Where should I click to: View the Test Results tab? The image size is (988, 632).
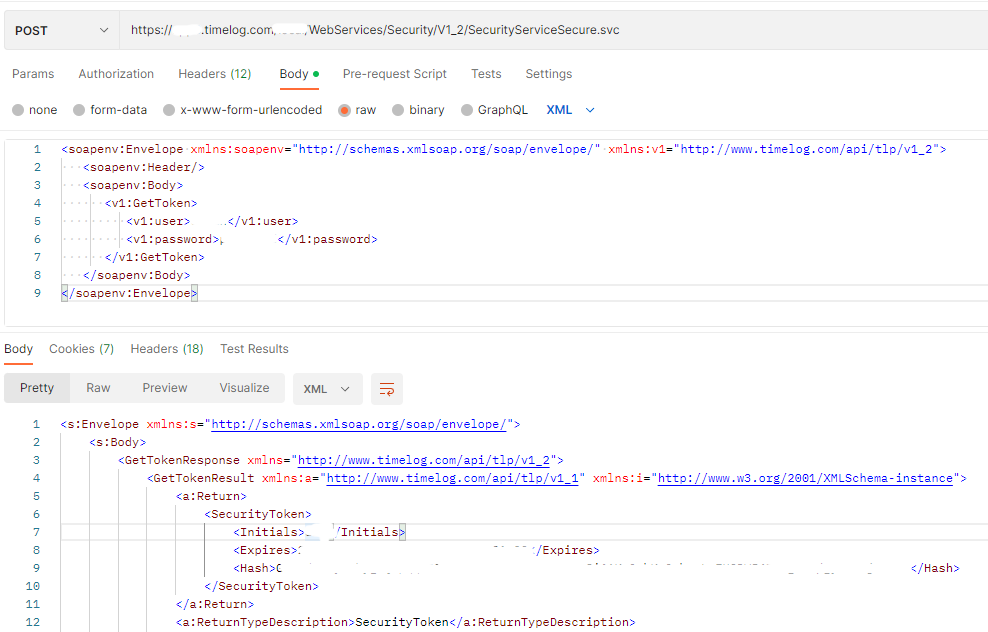254,349
